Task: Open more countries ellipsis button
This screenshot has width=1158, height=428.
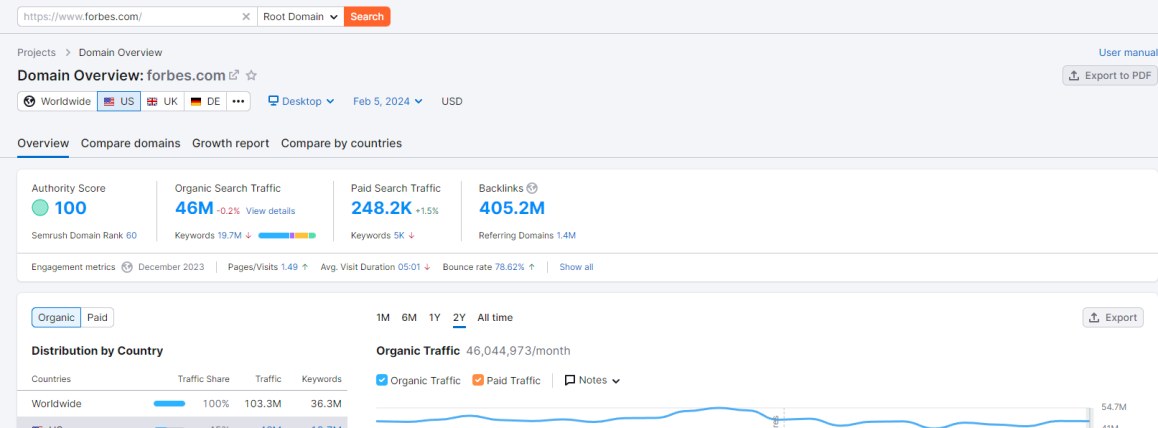Action: tap(238, 102)
